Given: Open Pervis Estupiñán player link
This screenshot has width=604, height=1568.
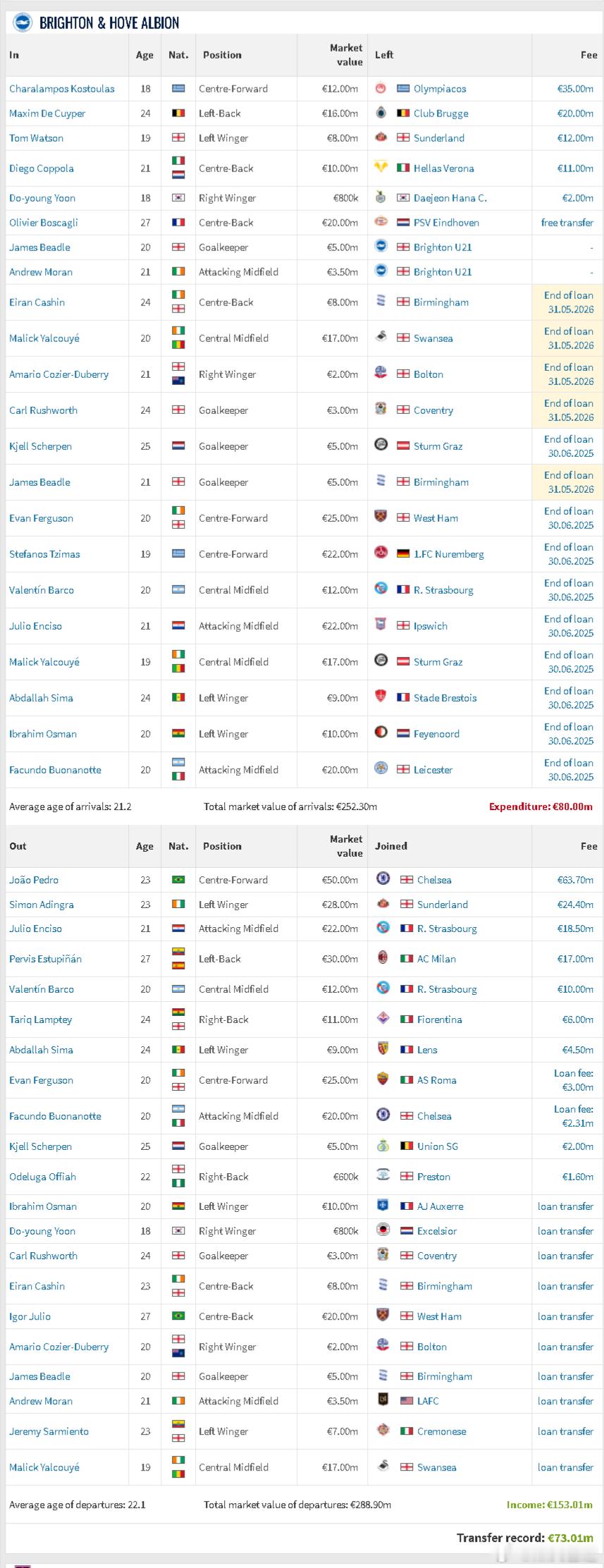Looking at the screenshot, I should tap(45, 959).
